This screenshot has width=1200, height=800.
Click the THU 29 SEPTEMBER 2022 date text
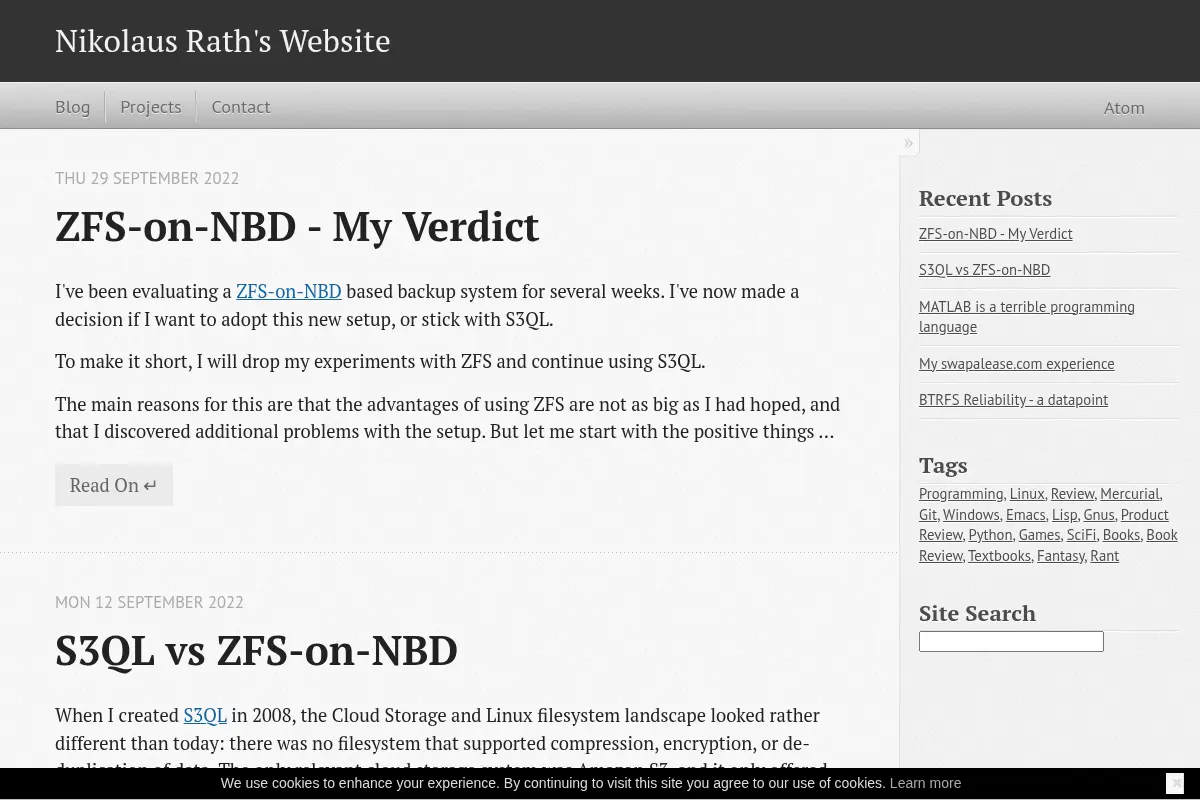coord(147,178)
